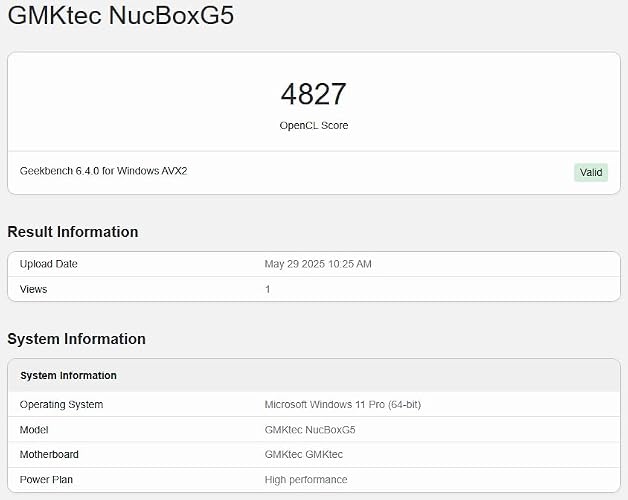This screenshot has width=628, height=500.
Task: Click the green Valid badge
Action: 591,172
